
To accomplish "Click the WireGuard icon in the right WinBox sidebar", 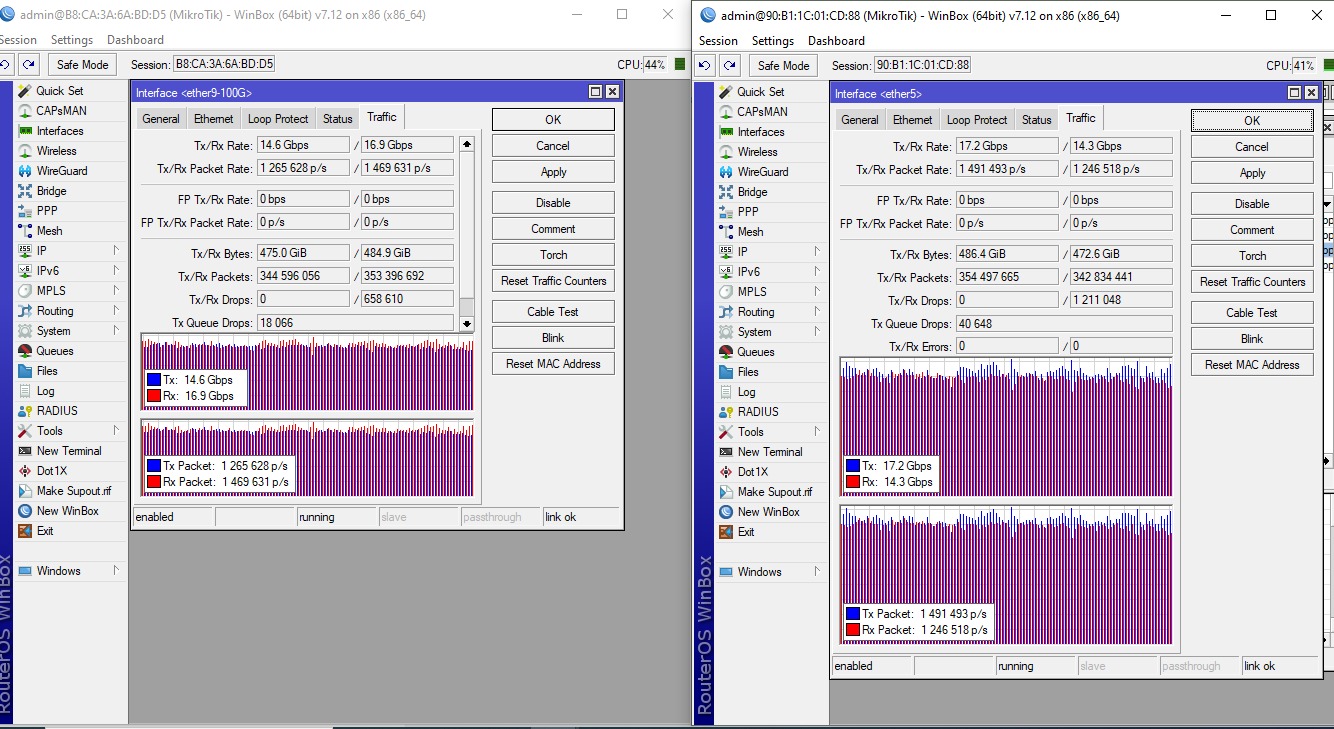I will (726, 172).
